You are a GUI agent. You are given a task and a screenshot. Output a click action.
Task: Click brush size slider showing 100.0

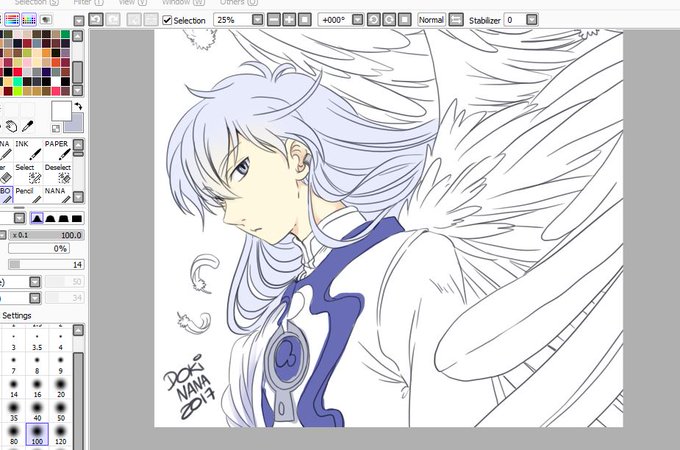click(46, 235)
